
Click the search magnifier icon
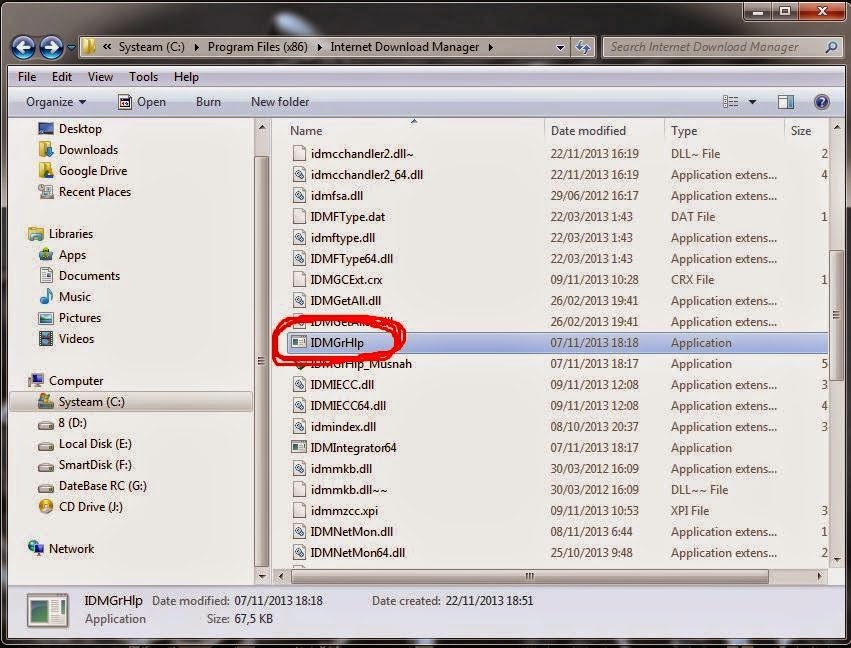click(x=831, y=47)
